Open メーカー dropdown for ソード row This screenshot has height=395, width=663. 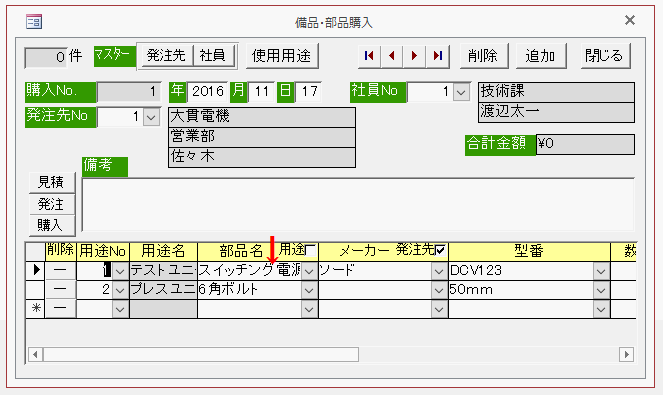tap(439, 270)
